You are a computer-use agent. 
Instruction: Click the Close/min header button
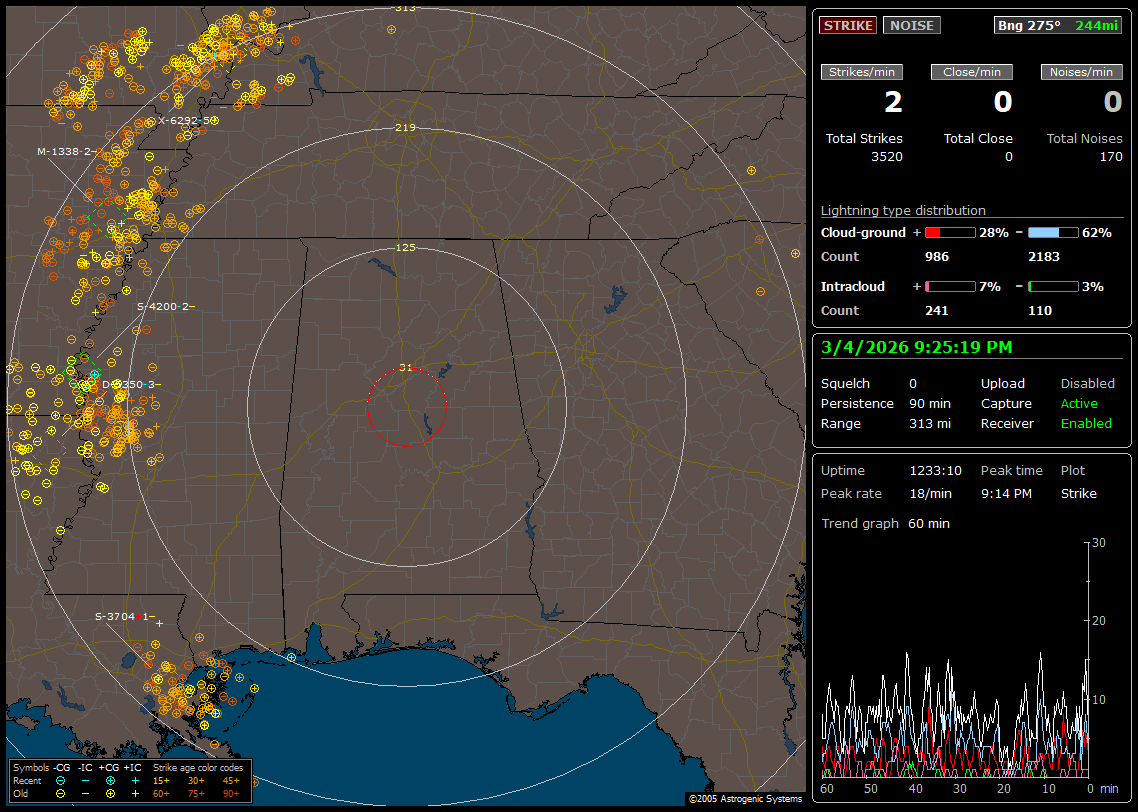(x=972, y=72)
